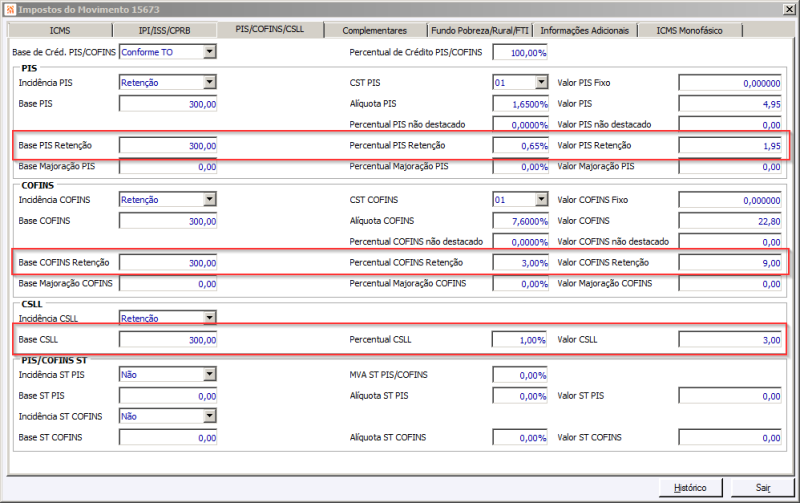This screenshot has width=800, height=503.
Task: Open the ICMS Monofásico tab
Action: click(x=689, y=31)
